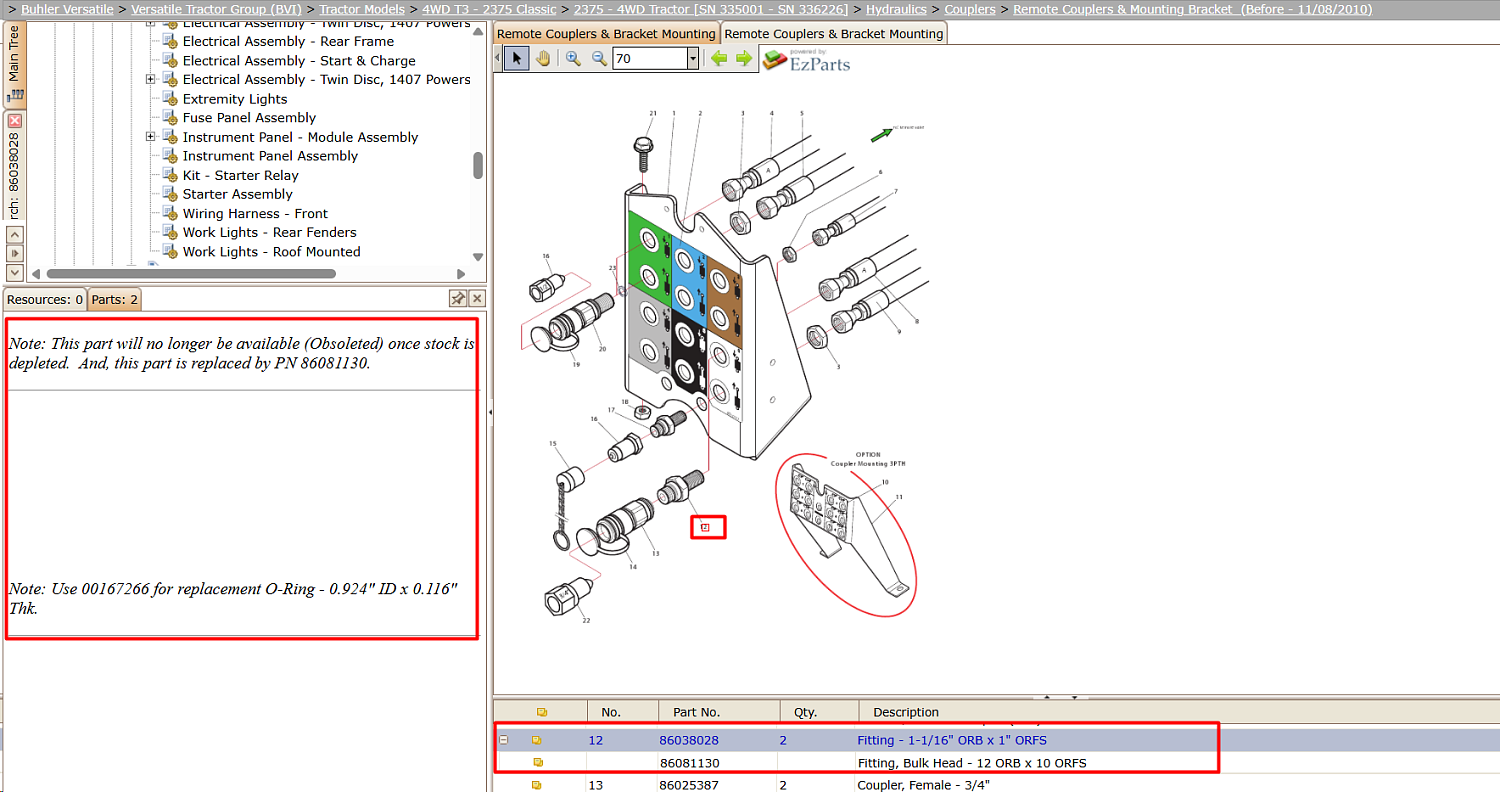Go to Couplers breadcrumb link
The height and width of the screenshot is (792, 1500).
pos(970,9)
